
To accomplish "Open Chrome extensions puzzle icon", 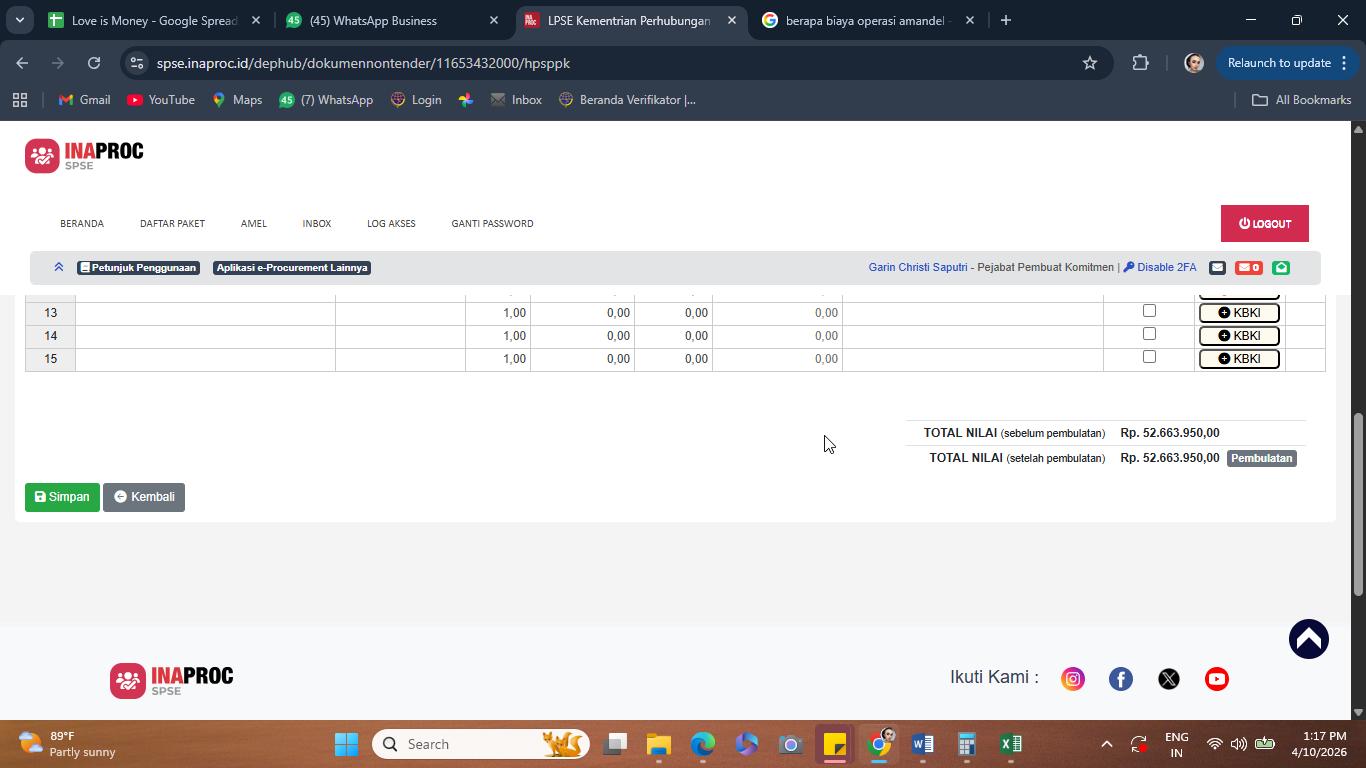I will tap(1141, 63).
